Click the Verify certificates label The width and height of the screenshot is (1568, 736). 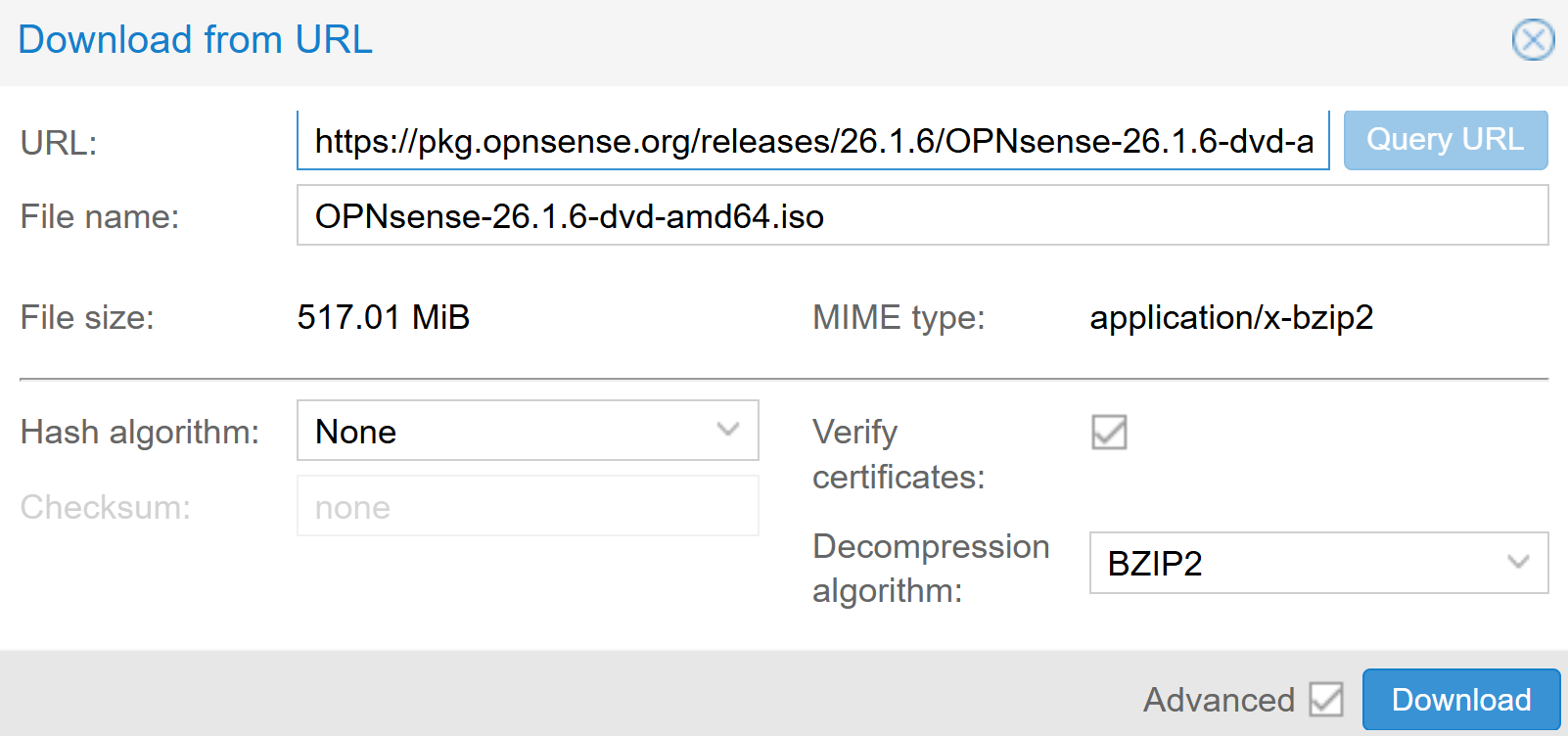point(899,454)
